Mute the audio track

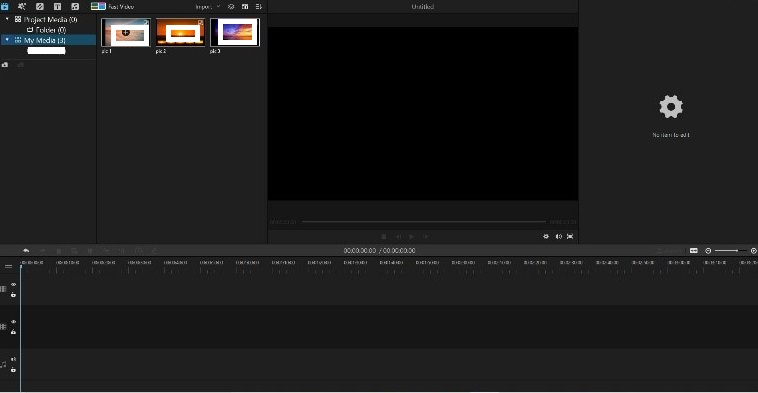[14, 359]
